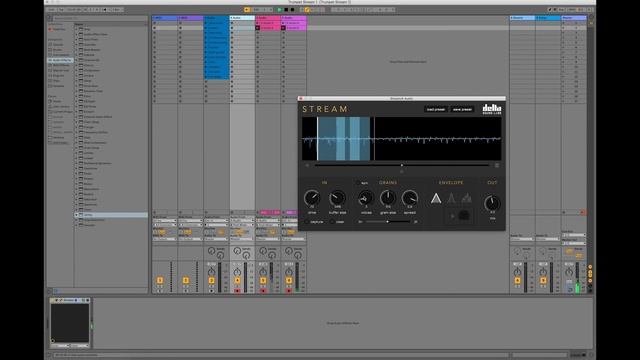This screenshot has width=640, height=360.
Task: Toggle the arm button on track 5
Action: 263,291
